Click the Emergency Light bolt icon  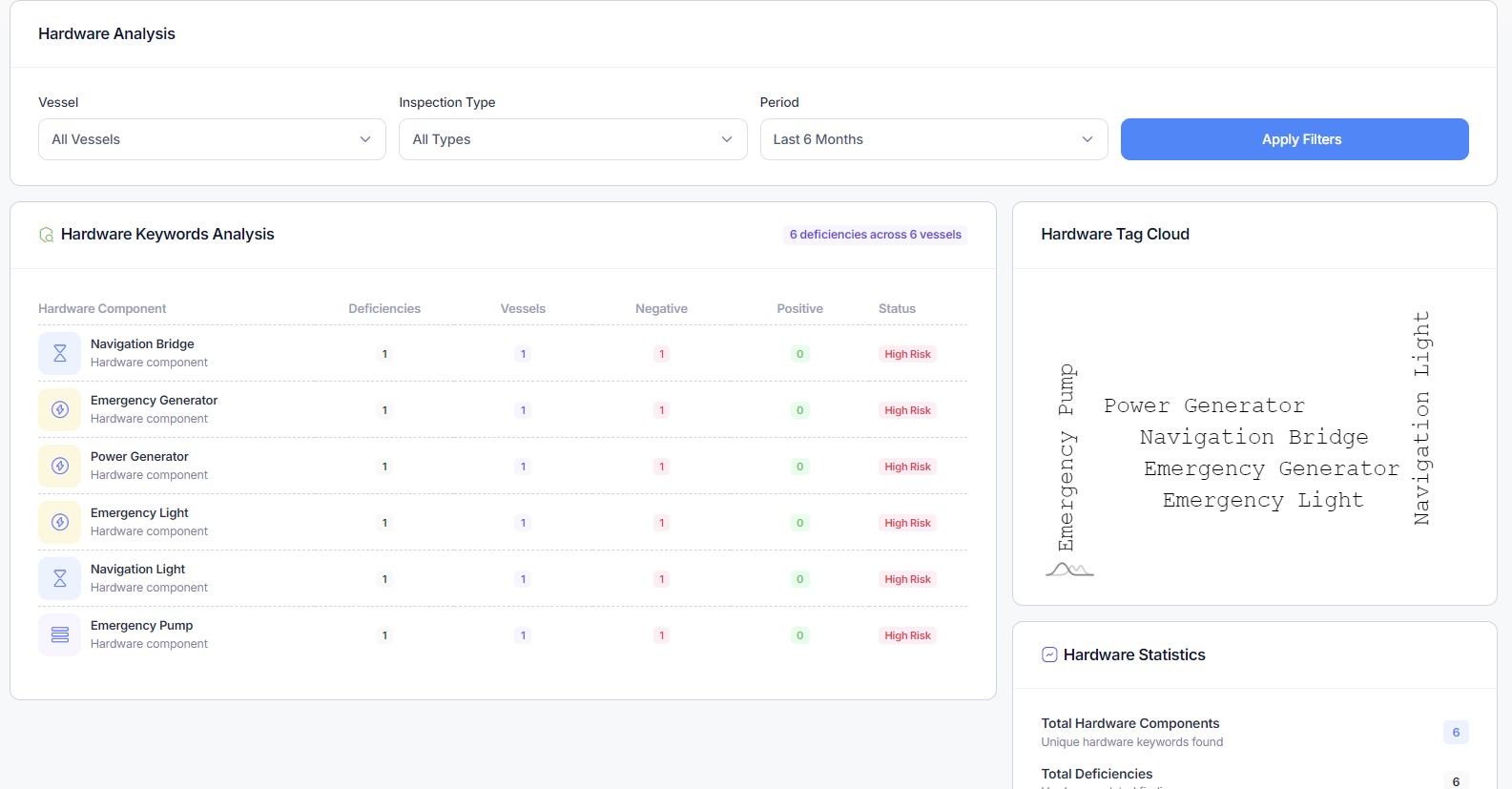[x=59, y=522]
